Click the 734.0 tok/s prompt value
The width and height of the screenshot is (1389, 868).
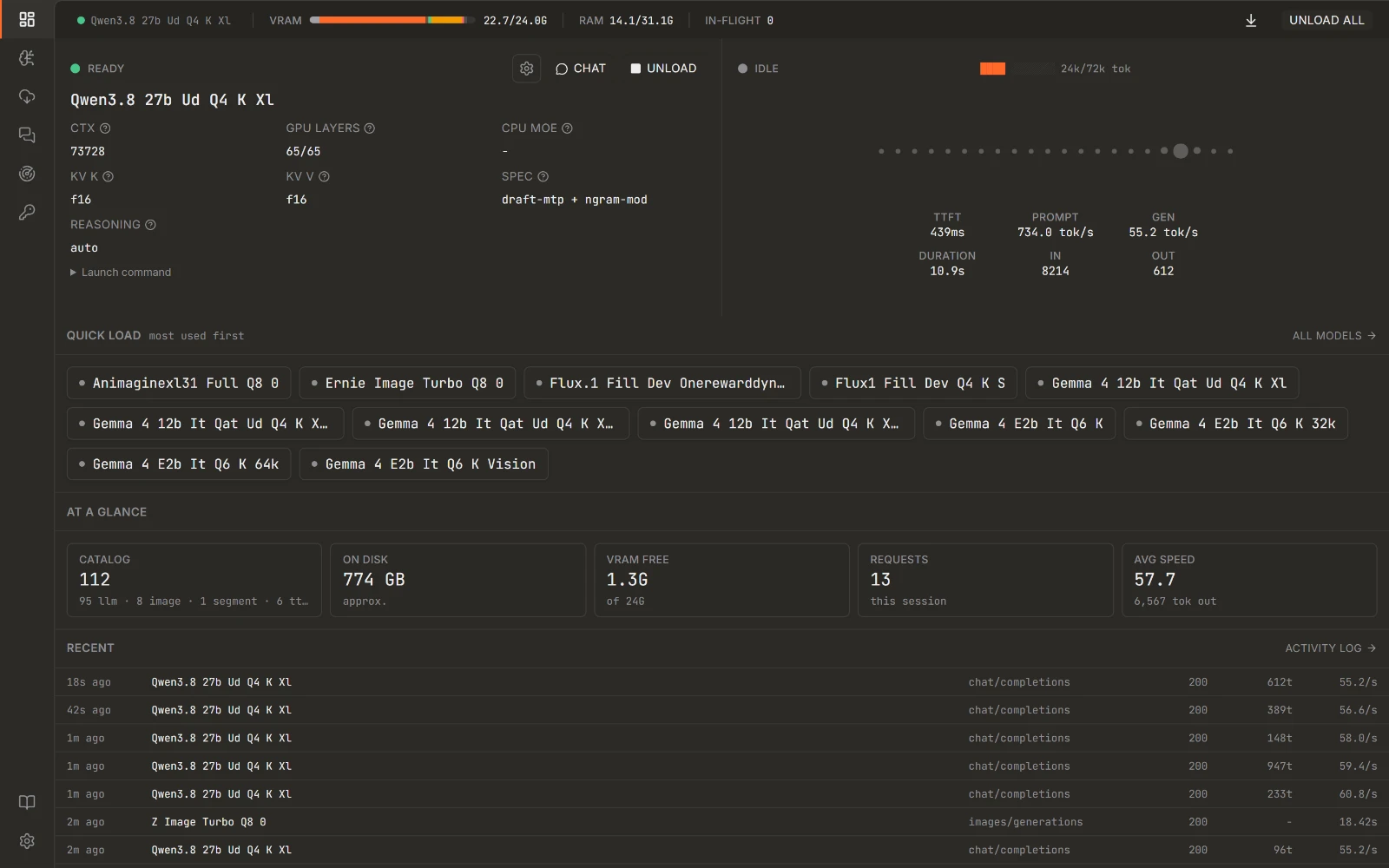click(1056, 233)
